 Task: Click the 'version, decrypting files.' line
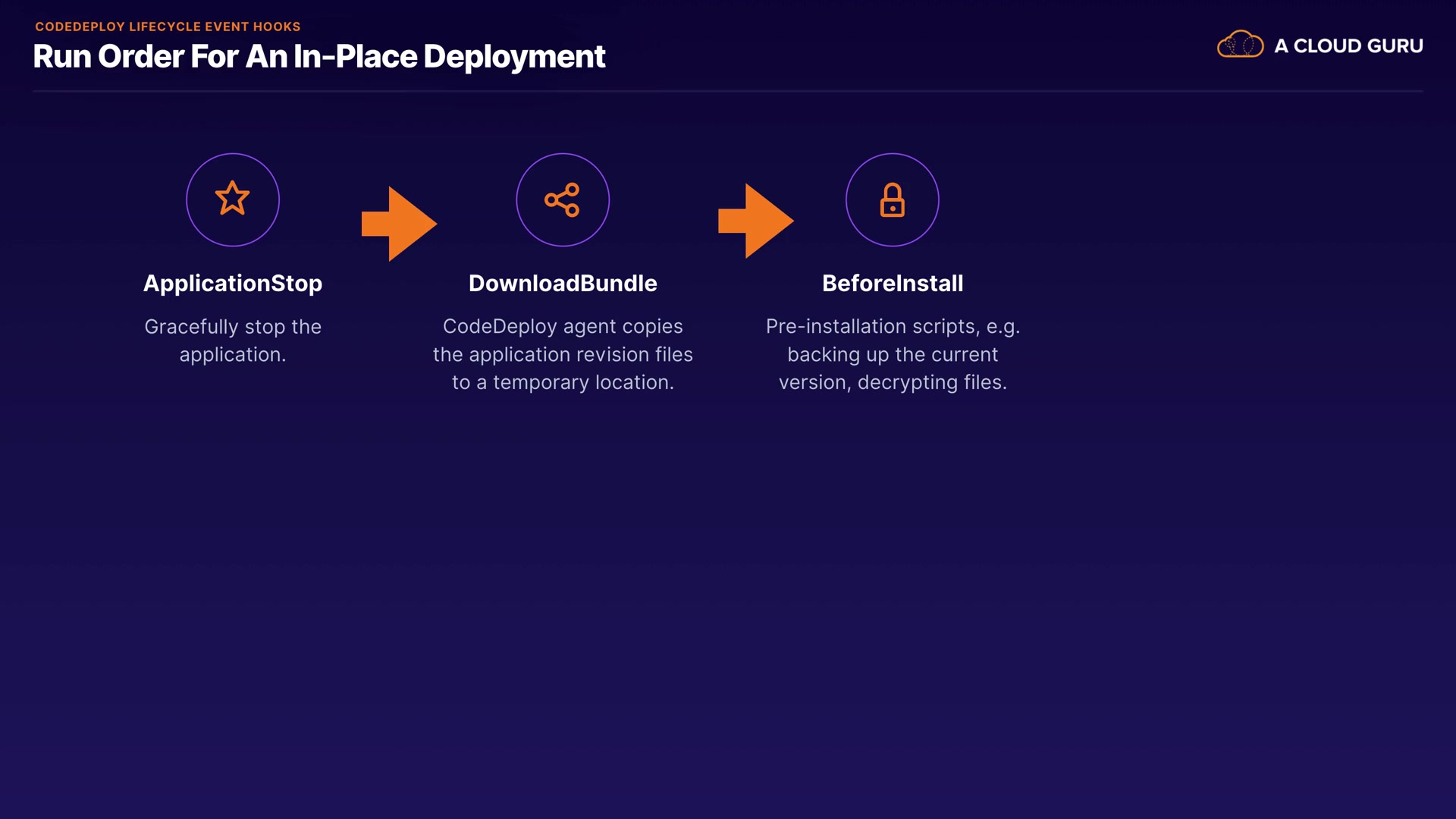892,382
